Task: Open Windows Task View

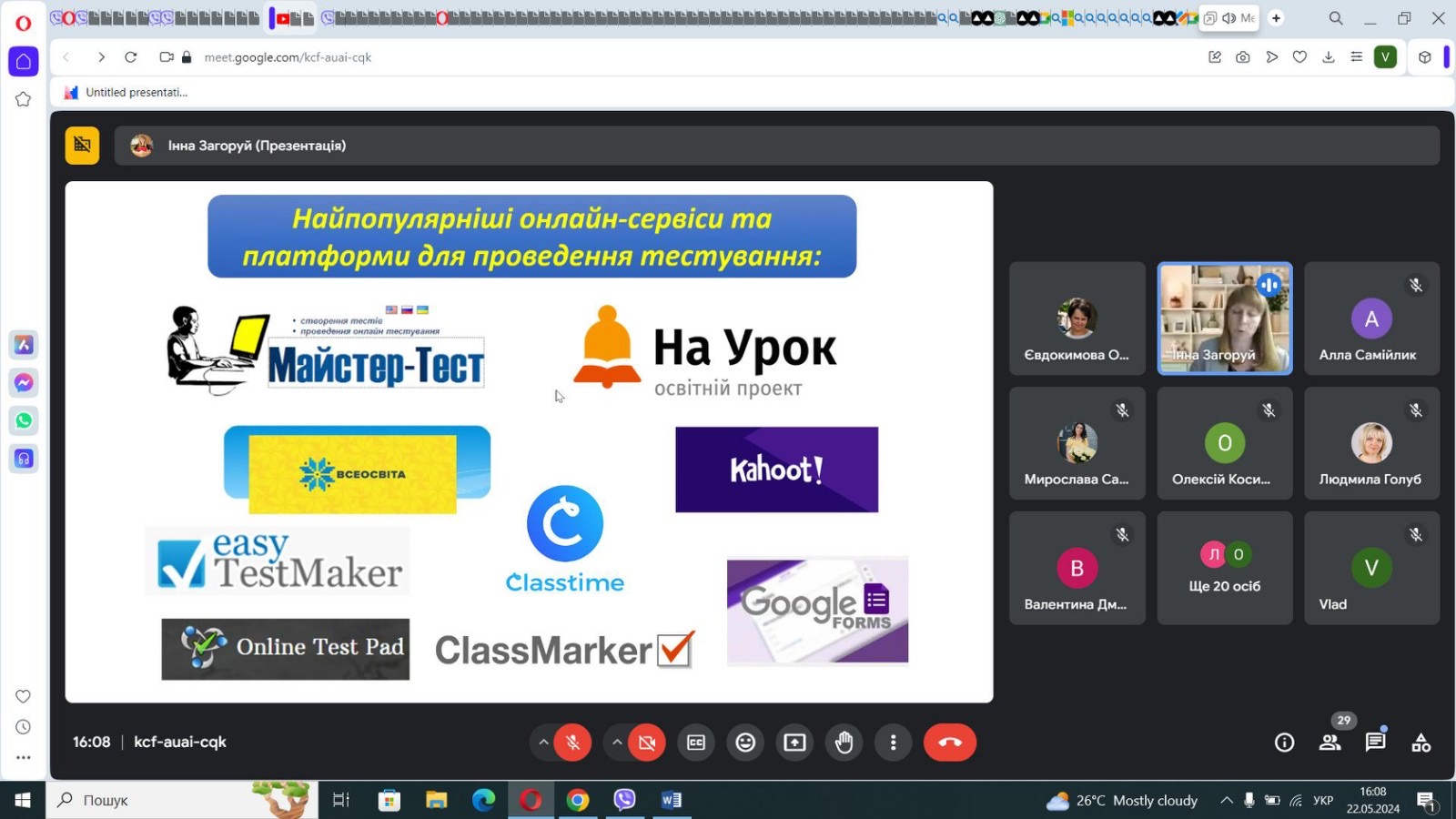Action: (x=341, y=800)
